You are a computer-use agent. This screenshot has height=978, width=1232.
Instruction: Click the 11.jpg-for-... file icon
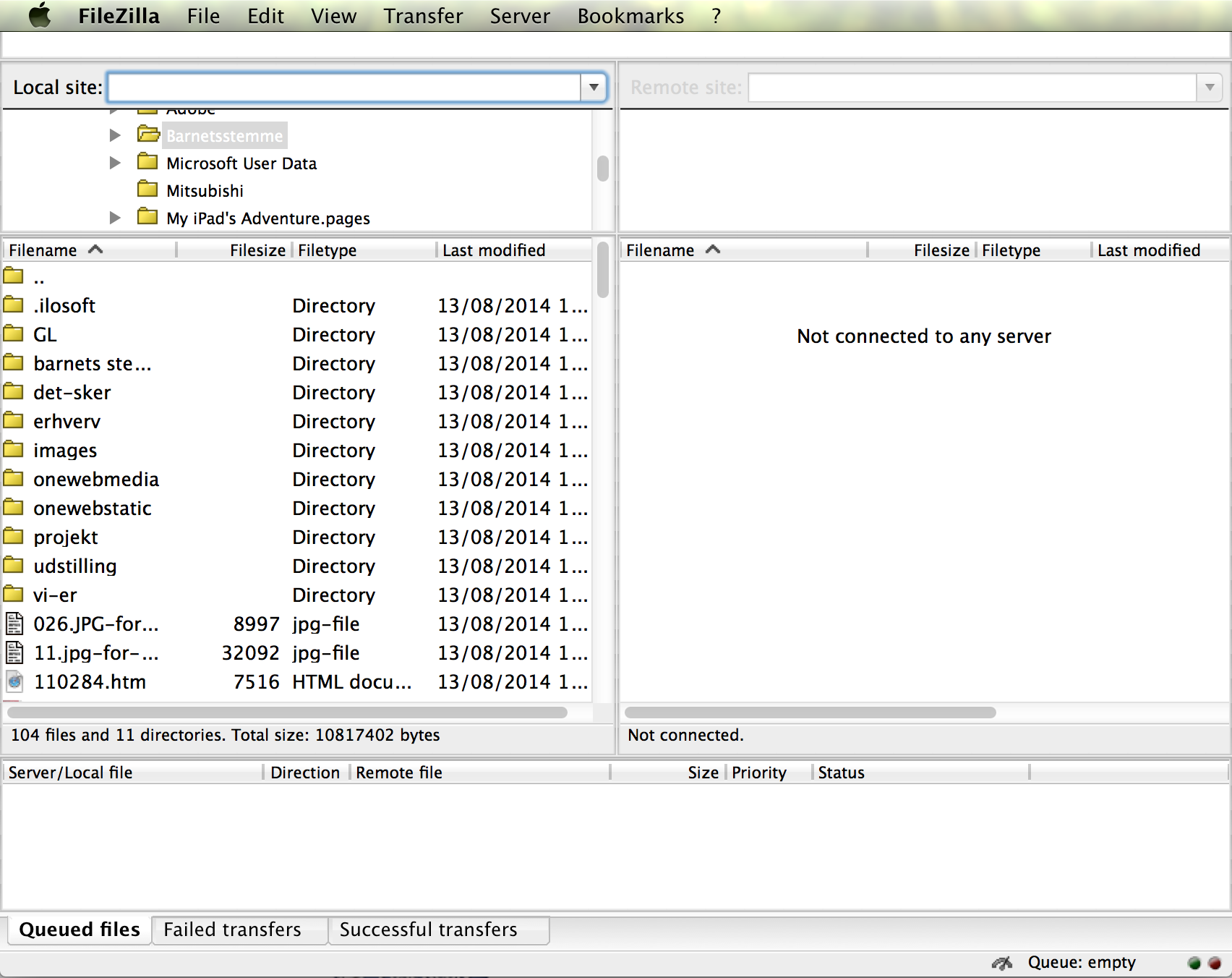tap(14, 652)
